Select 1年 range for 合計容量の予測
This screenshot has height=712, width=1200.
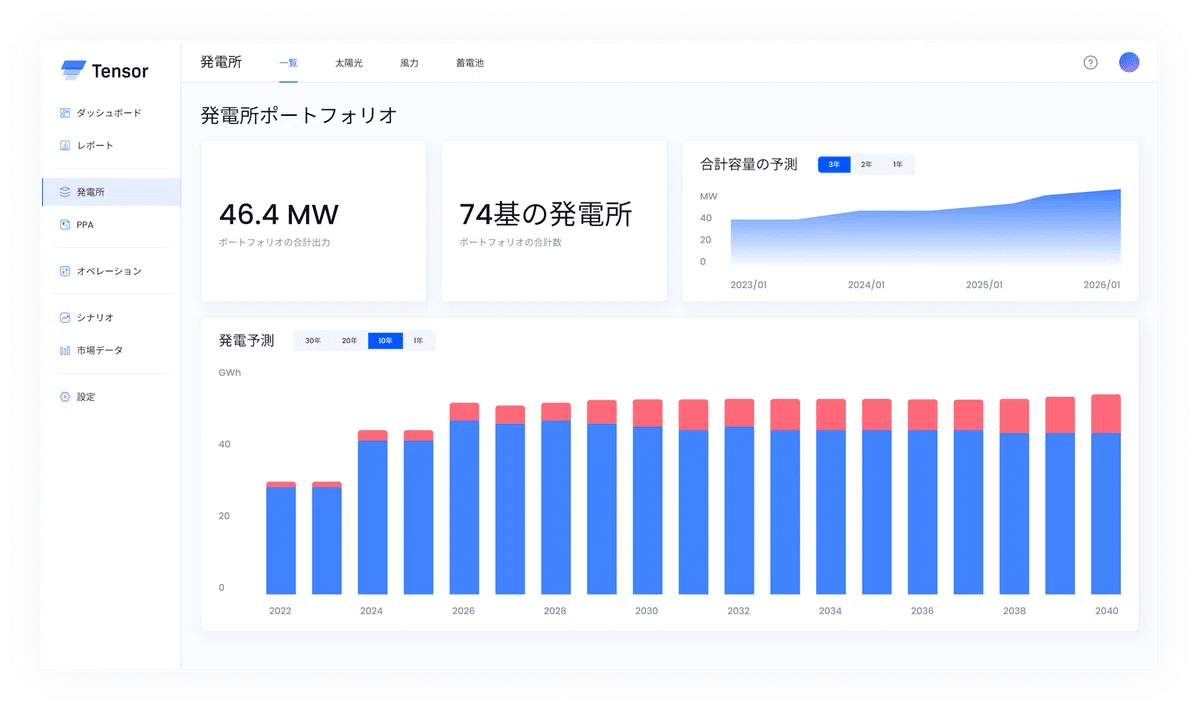(898, 164)
